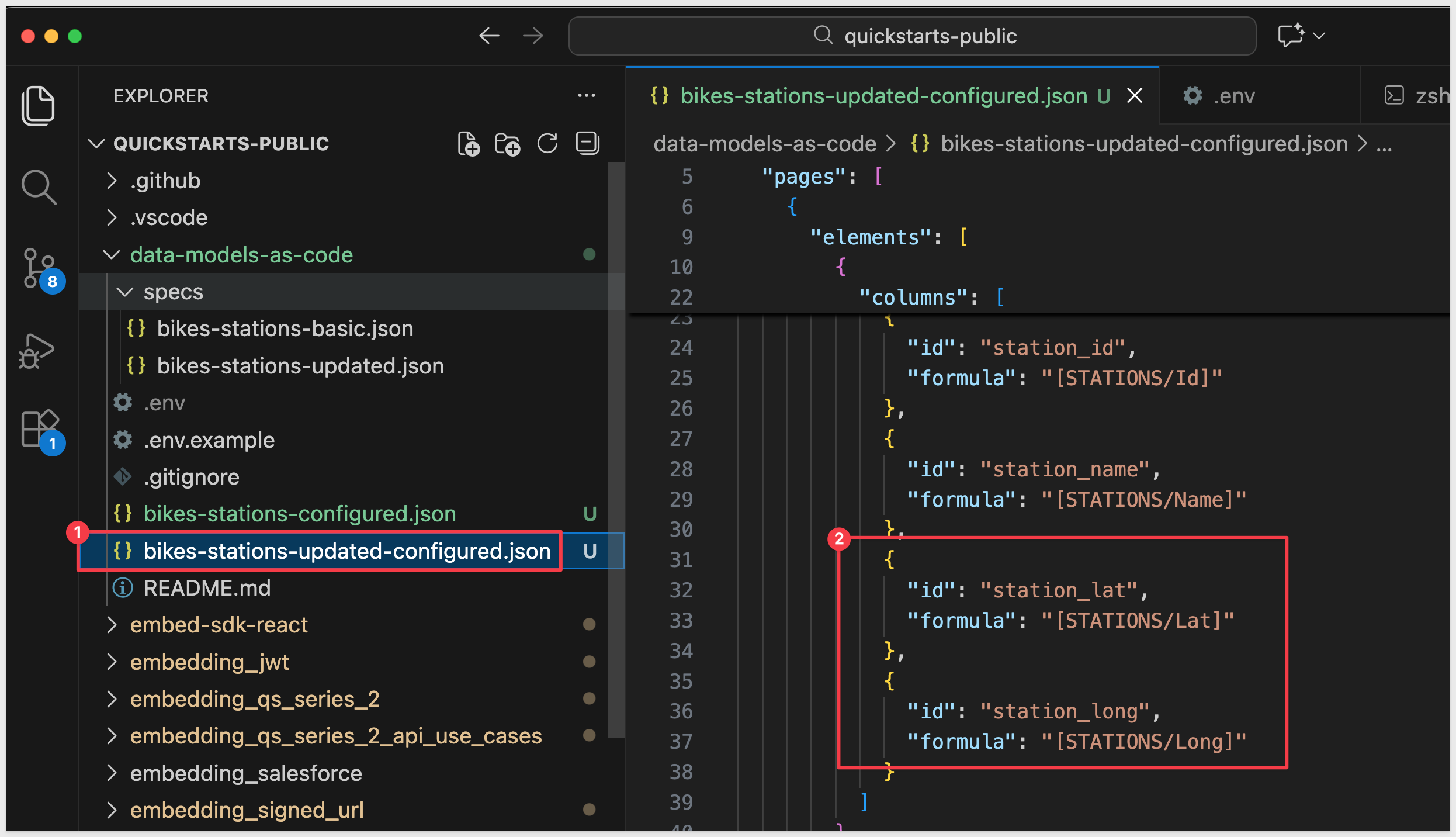The width and height of the screenshot is (1456, 837).
Task: Click the New File icon in explorer
Action: pyautogui.click(x=468, y=144)
